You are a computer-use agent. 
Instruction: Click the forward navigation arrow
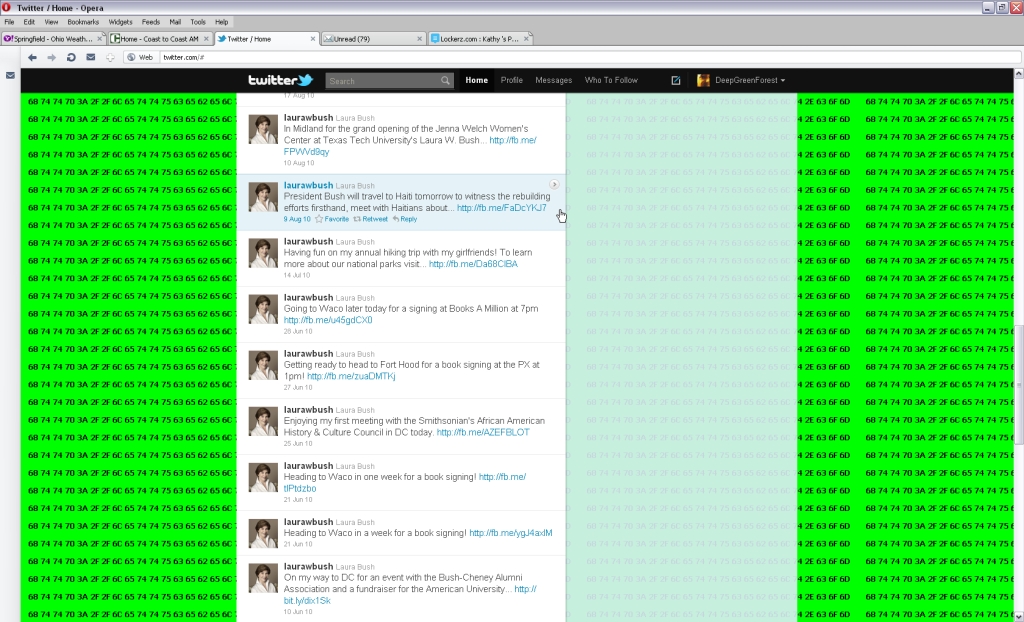click(52, 57)
